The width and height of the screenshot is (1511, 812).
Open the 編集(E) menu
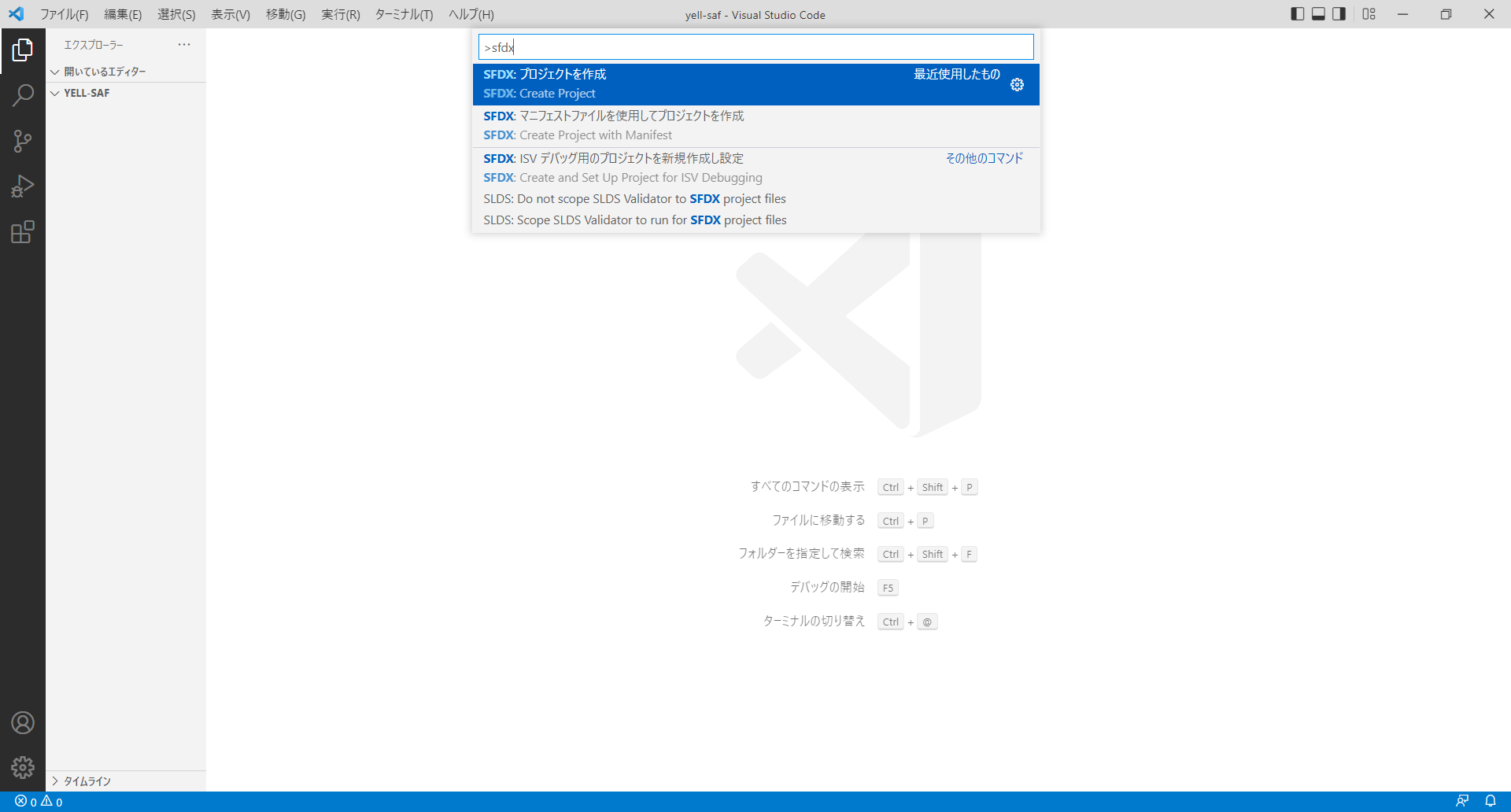[x=123, y=14]
